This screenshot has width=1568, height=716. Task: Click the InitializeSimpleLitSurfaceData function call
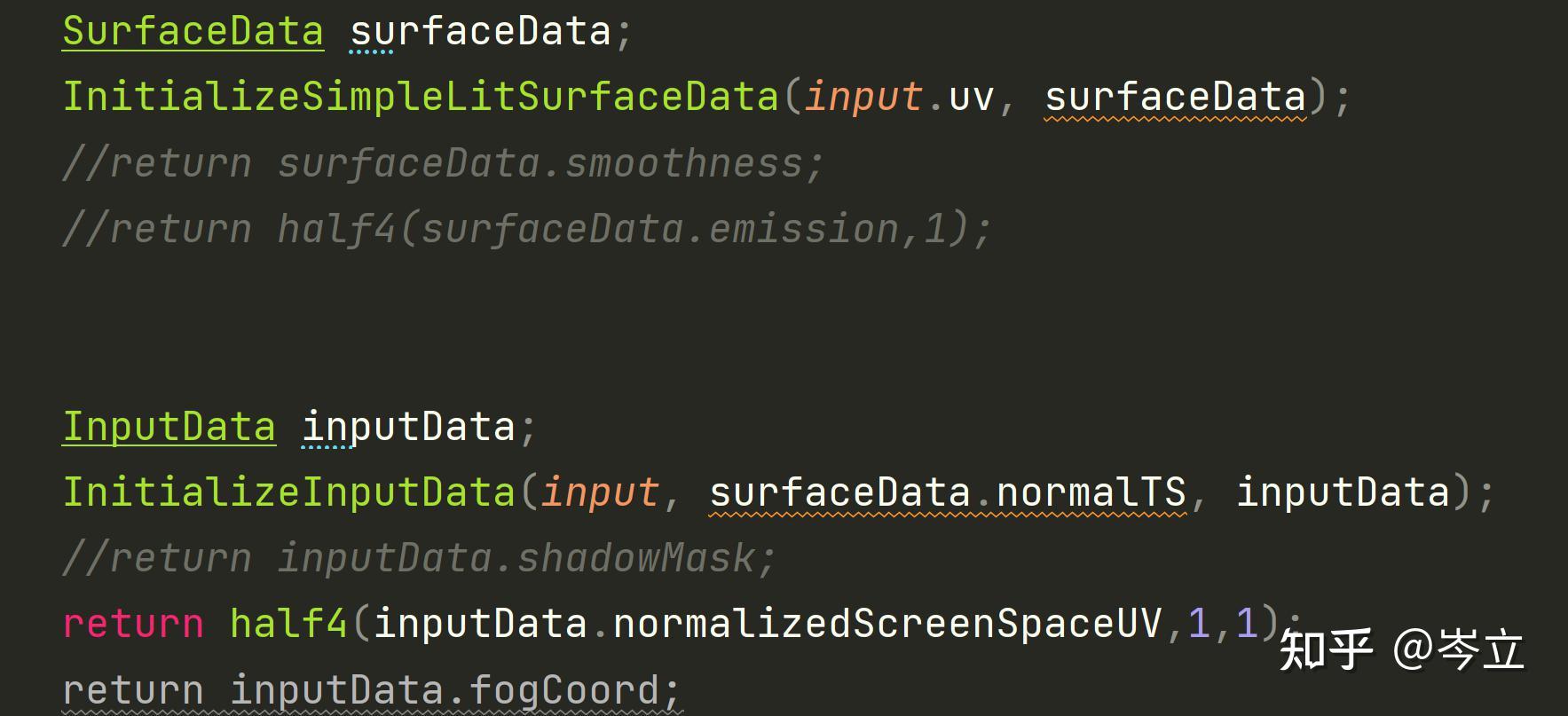tap(421, 97)
